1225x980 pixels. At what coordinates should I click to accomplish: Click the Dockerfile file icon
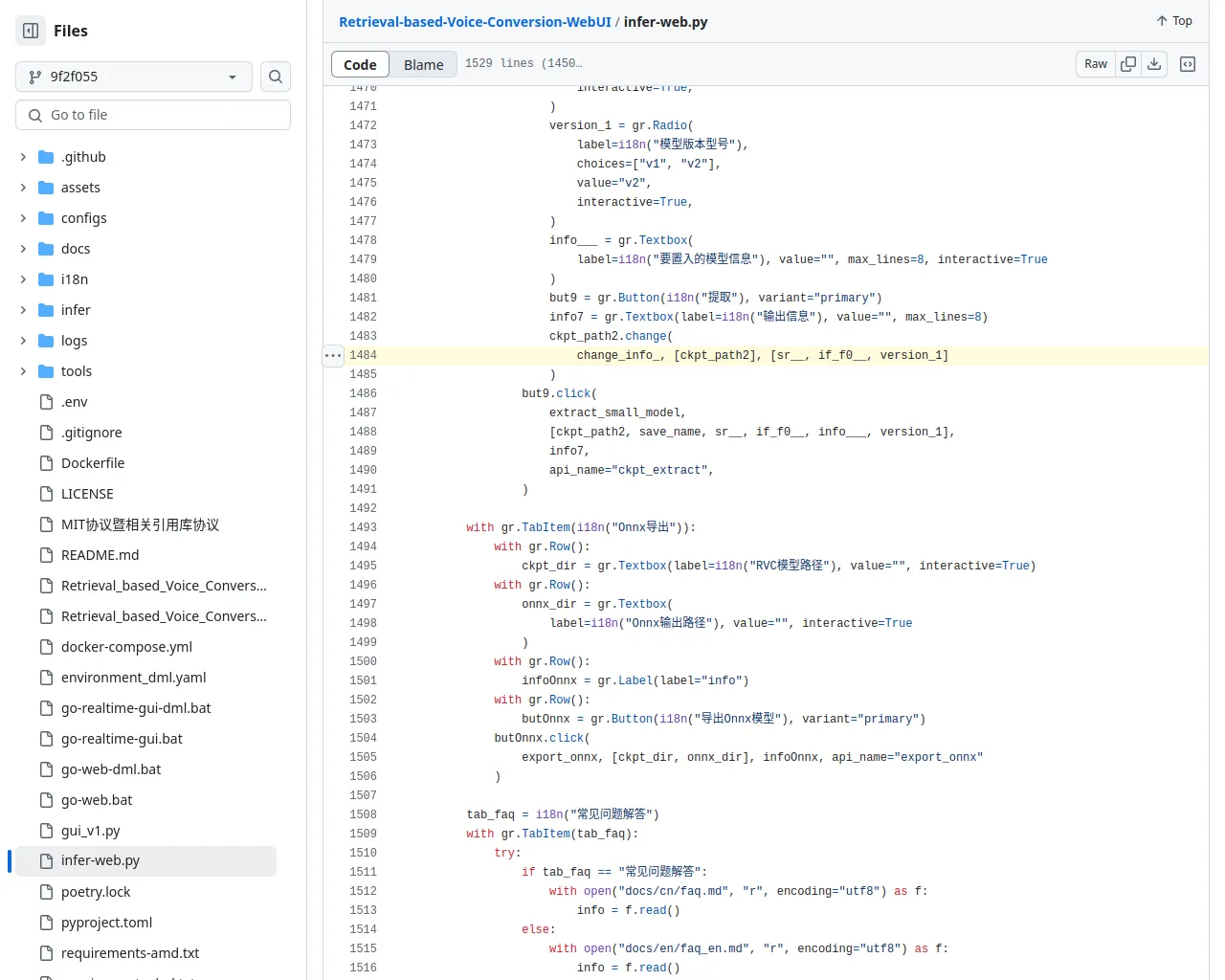tap(46, 463)
